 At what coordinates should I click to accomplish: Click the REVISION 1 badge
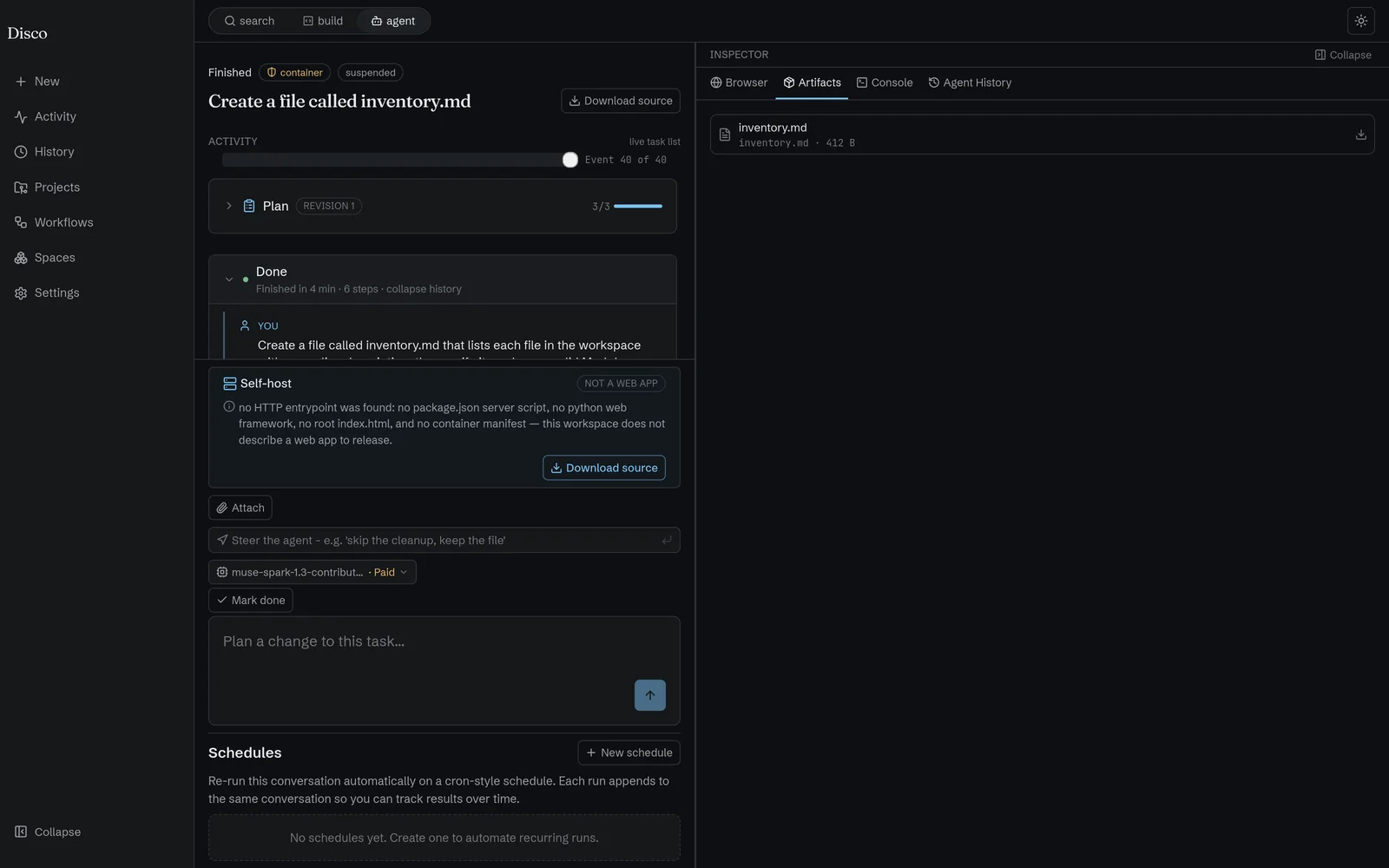[329, 207]
